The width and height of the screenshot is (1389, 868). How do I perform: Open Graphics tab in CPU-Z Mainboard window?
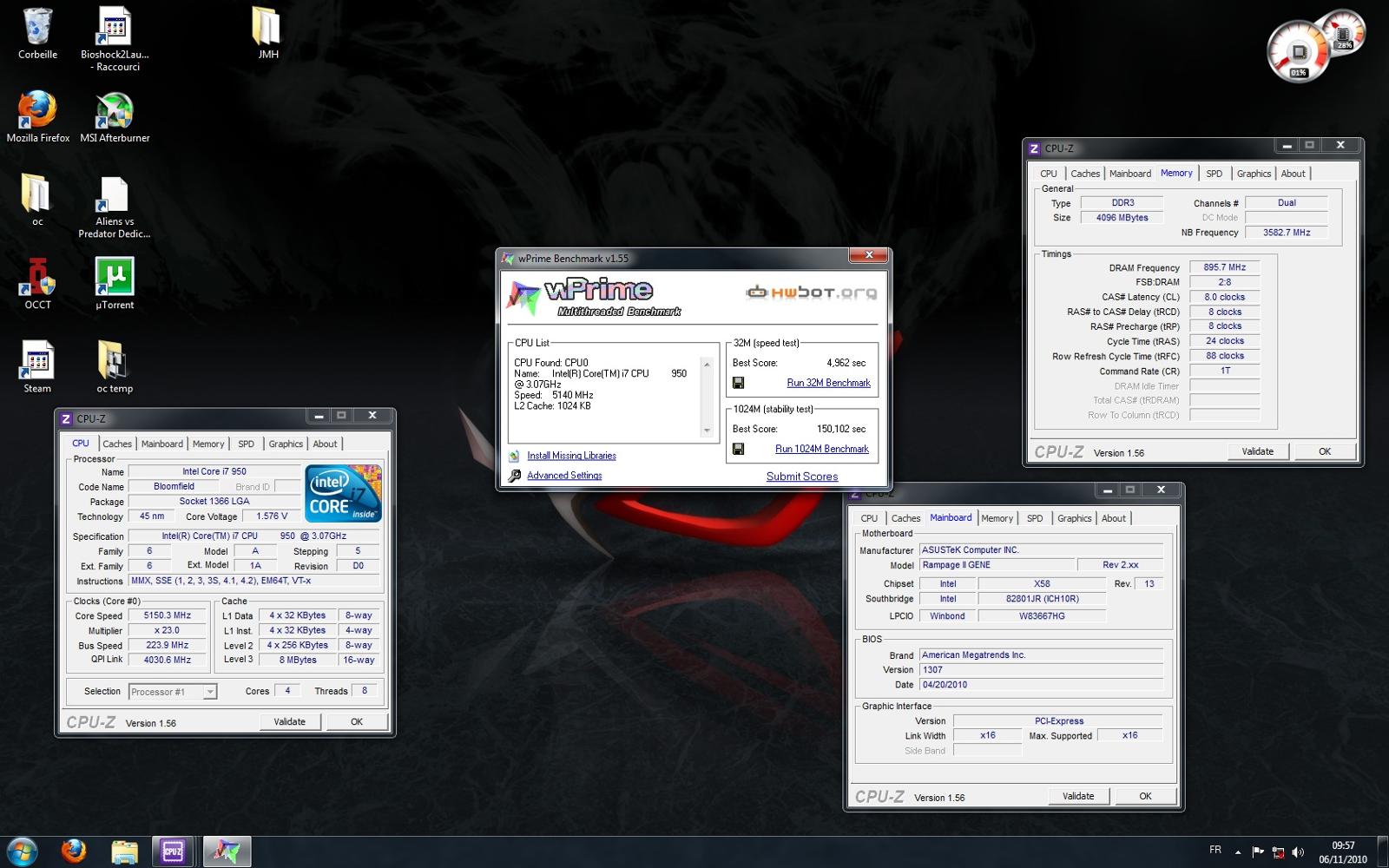tap(1074, 518)
